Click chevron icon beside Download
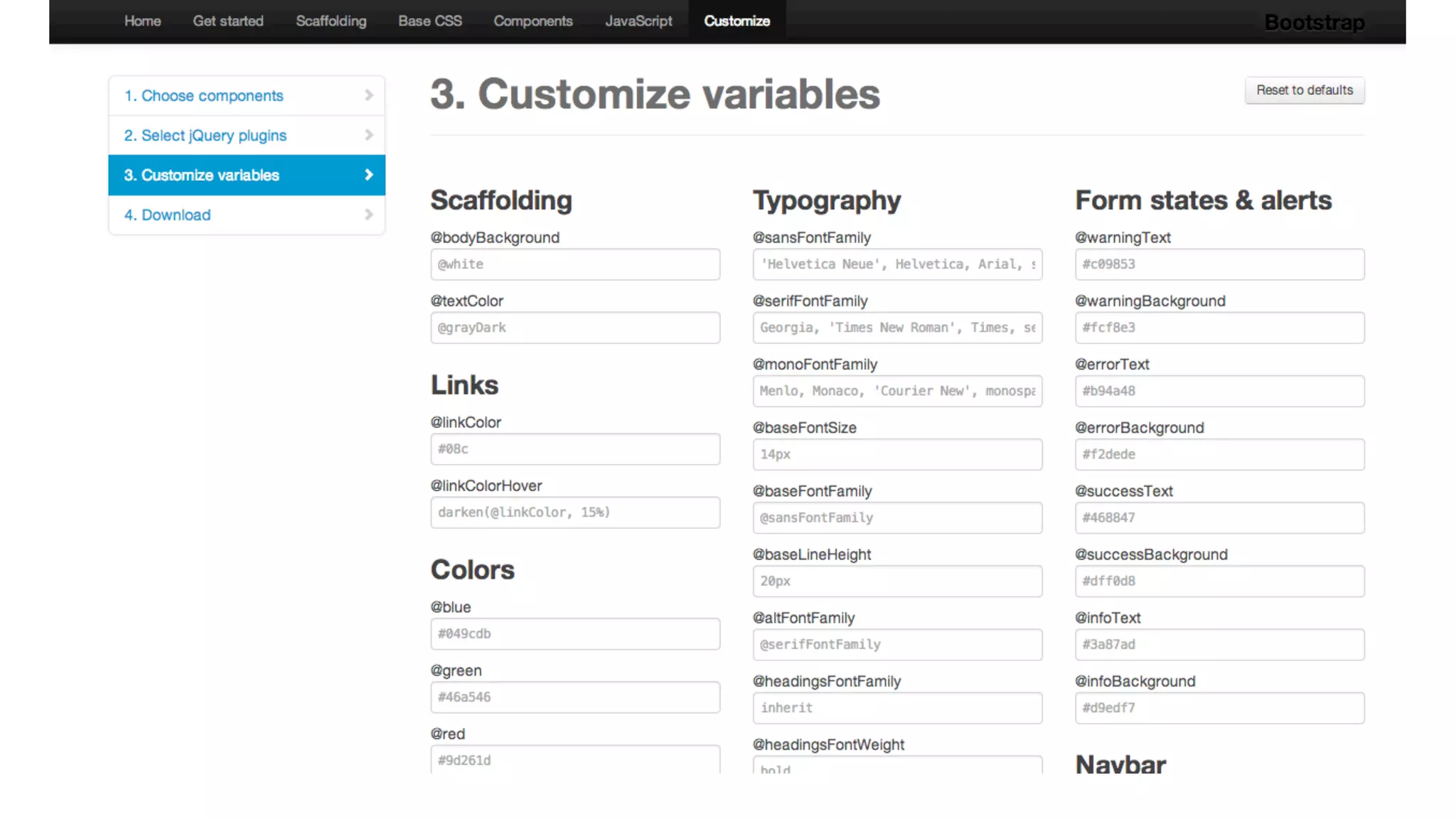 (368, 215)
